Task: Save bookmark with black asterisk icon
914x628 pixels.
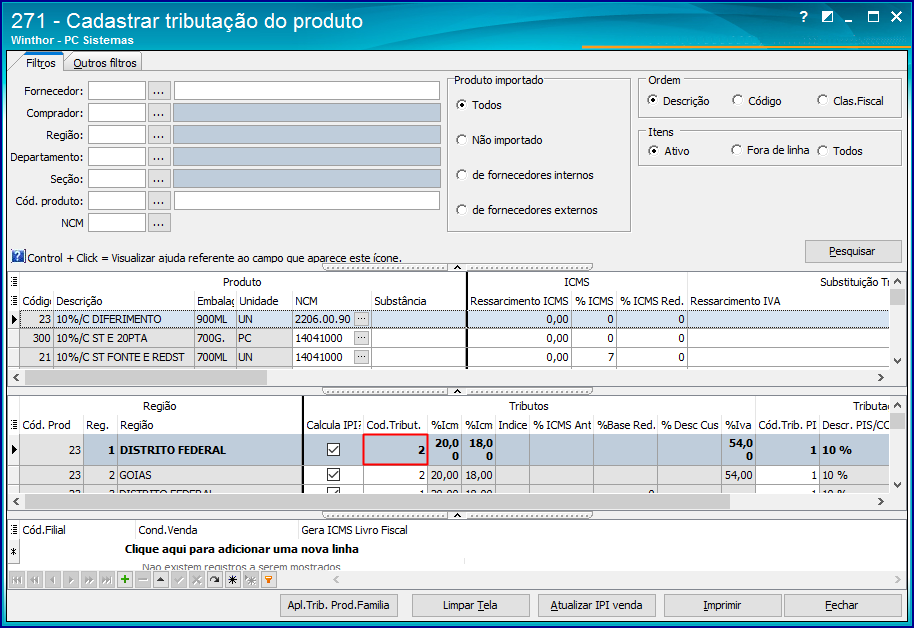Action: coord(233,580)
